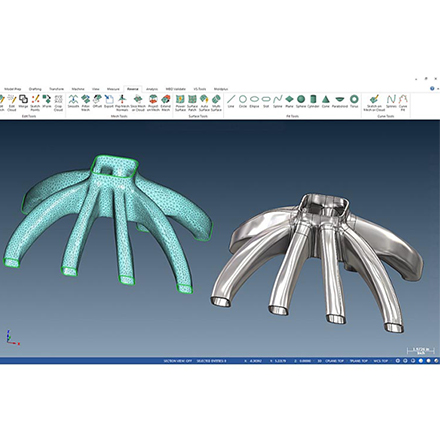Screen dimensions: 440x440
Task: Open the VS Tools tab
Action: click(x=200, y=89)
